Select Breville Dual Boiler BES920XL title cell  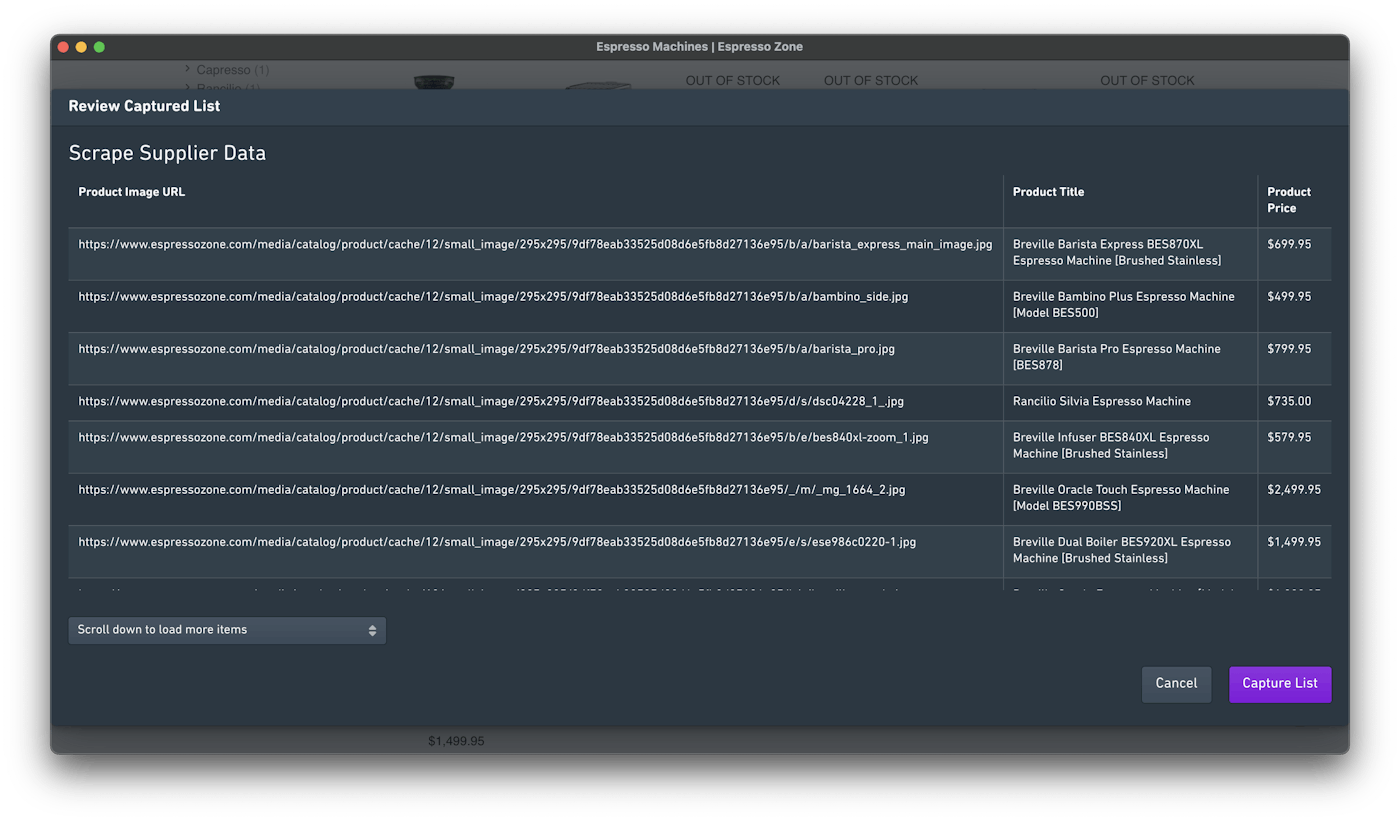click(x=1131, y=552)
